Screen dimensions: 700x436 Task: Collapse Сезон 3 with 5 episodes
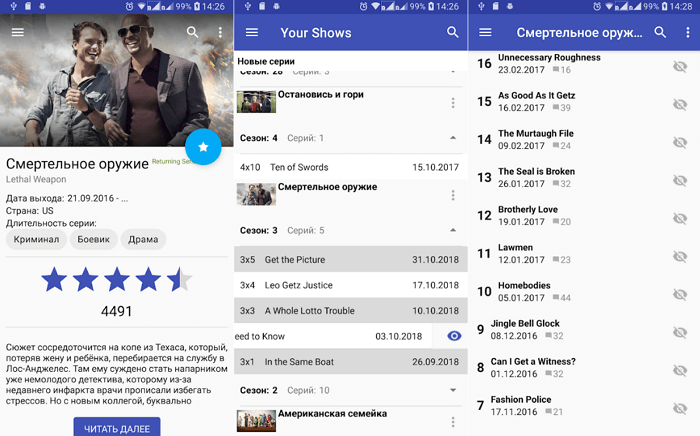click(x=453, y=230)
